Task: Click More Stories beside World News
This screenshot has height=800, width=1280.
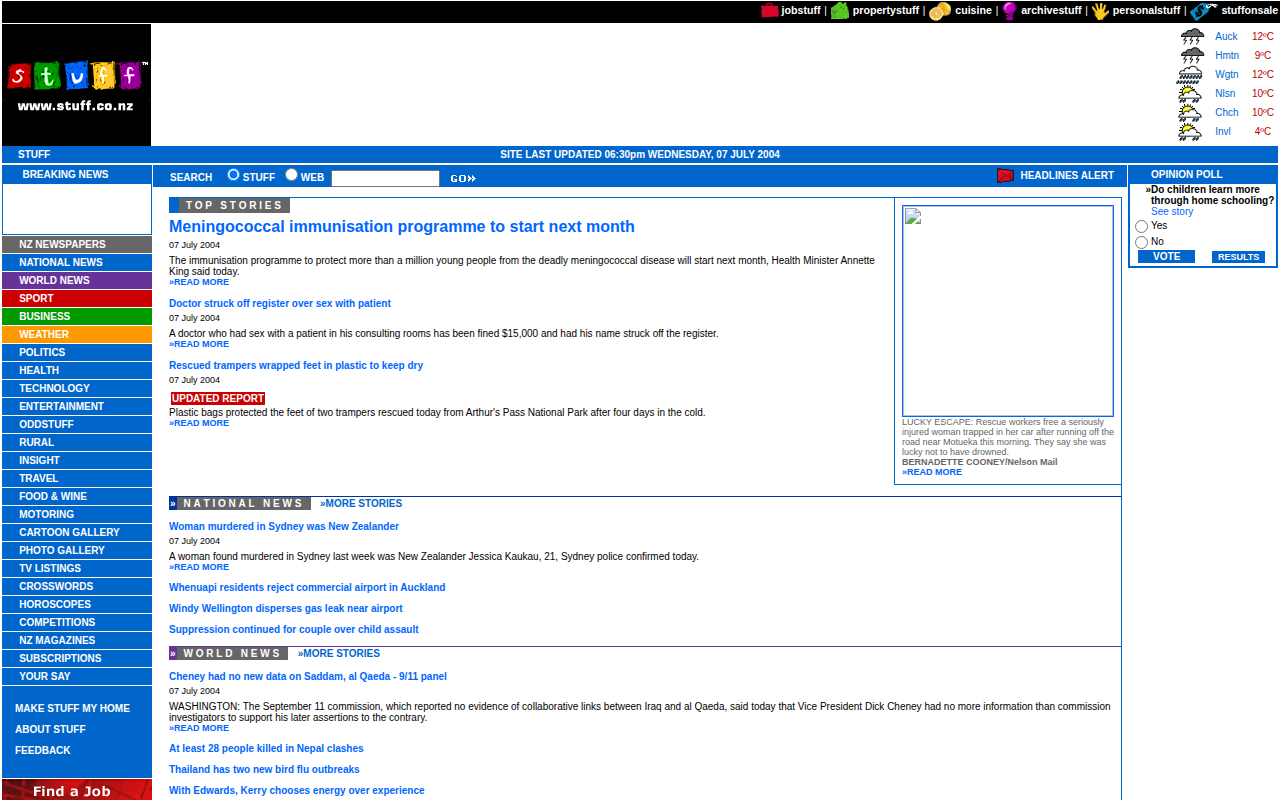Action: [339, 654]
